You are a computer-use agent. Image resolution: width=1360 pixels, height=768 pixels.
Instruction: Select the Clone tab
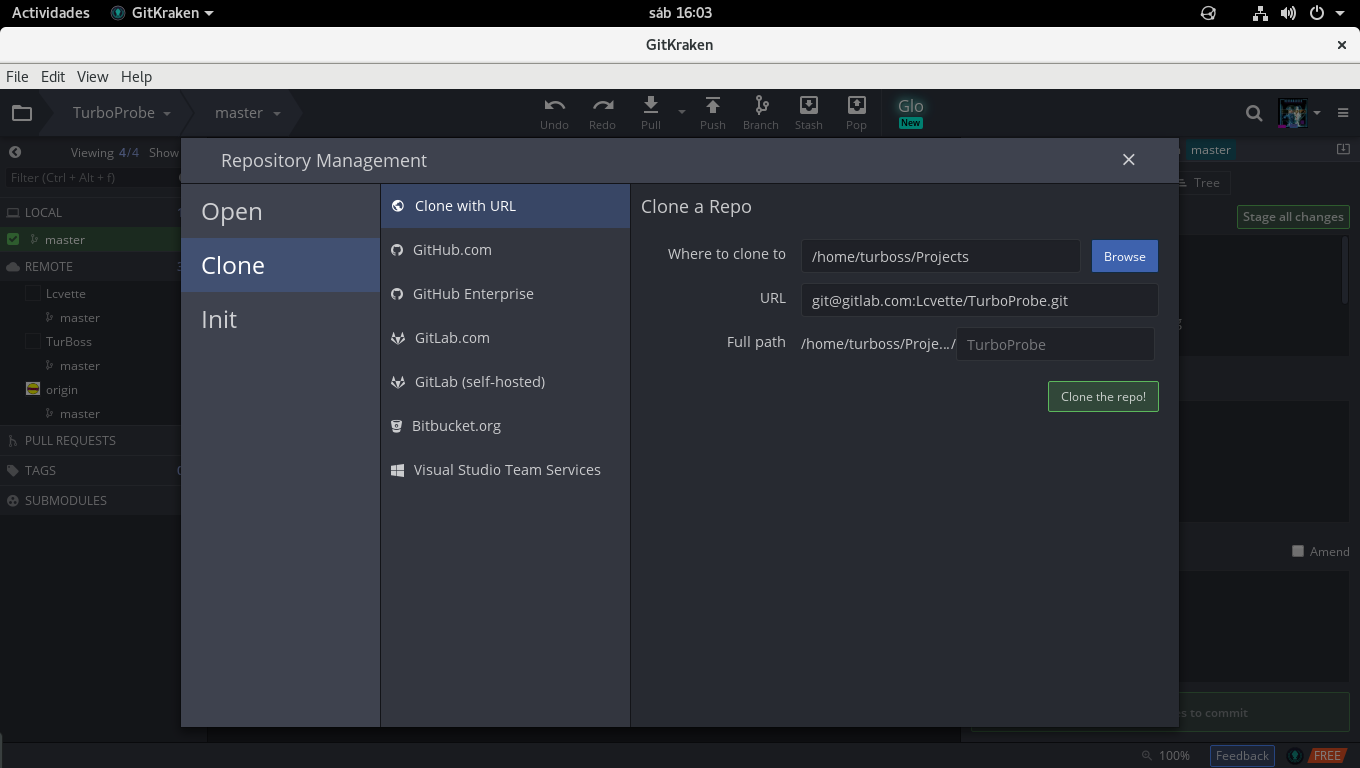pos(280,265)
